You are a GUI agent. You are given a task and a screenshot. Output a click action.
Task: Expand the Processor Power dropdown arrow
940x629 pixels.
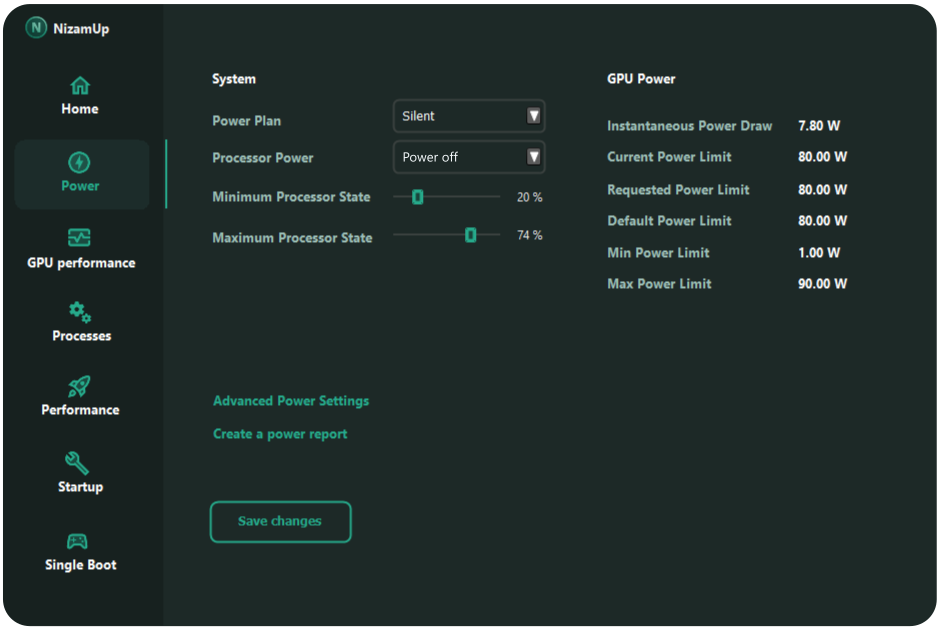coord(533,157)
